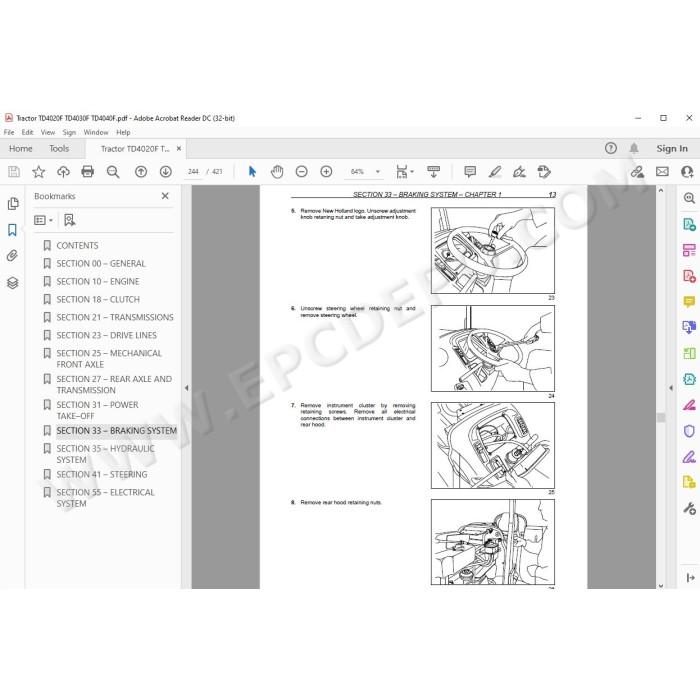
Task: Click the upload to cloud icon
Action: (x=63, y=171)
